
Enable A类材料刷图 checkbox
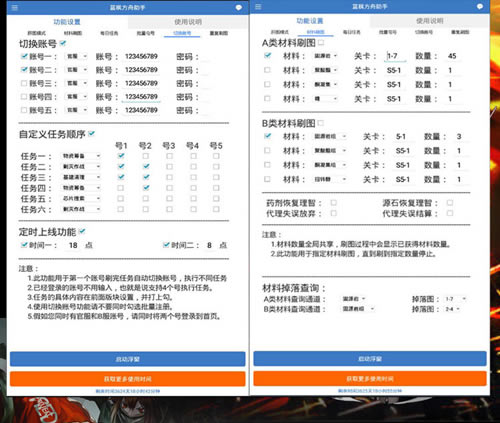tap(321, 42)
